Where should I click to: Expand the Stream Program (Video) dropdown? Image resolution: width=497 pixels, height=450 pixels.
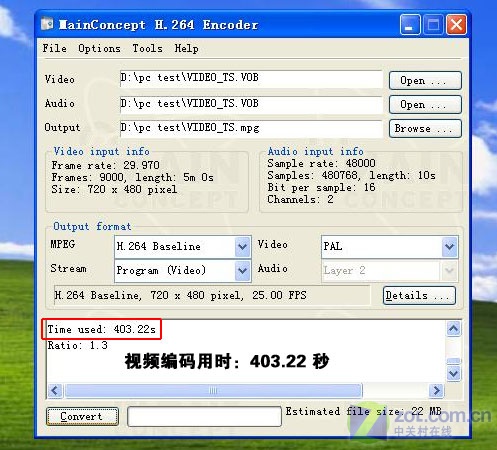243,270
